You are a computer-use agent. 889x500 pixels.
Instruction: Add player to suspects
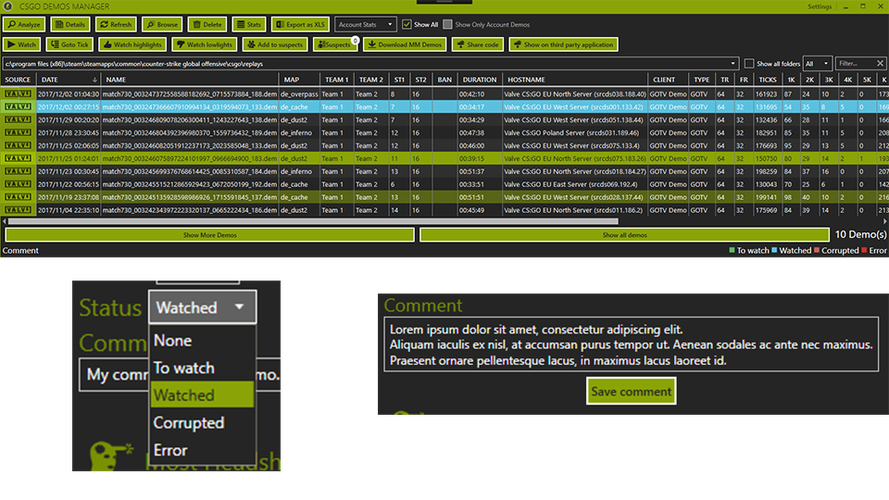(275, 44)
